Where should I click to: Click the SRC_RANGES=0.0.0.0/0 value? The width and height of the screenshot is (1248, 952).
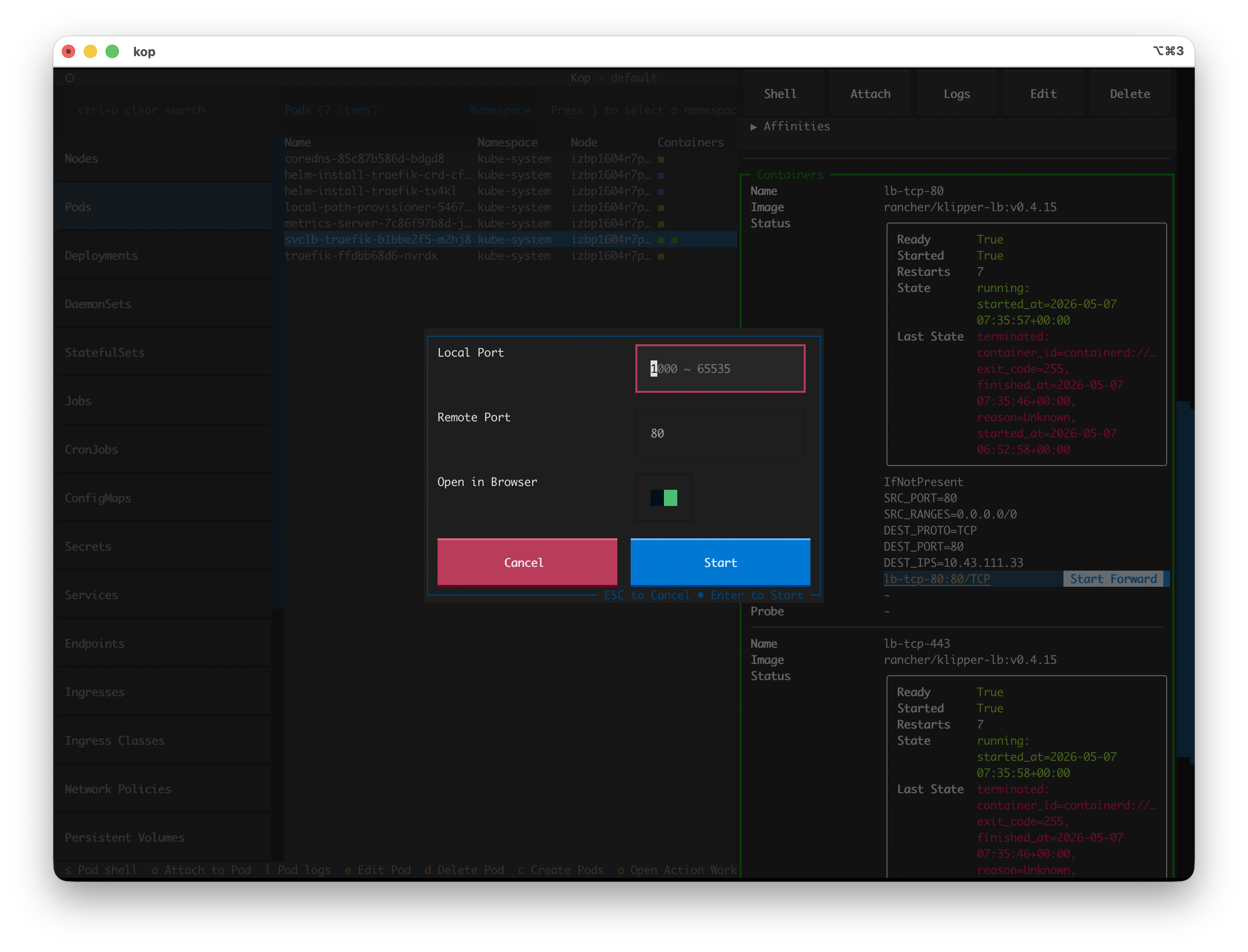point(950,514)
